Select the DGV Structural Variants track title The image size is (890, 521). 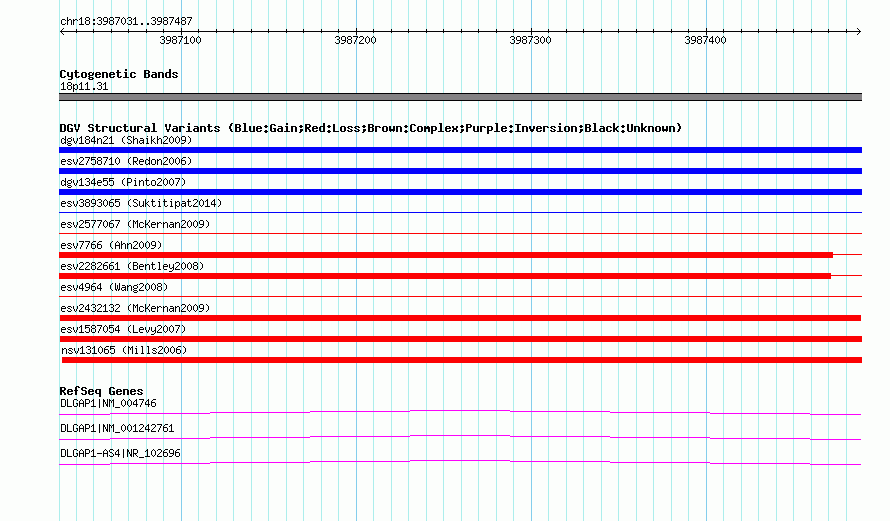pyautogui.click(x=371, y=128)
